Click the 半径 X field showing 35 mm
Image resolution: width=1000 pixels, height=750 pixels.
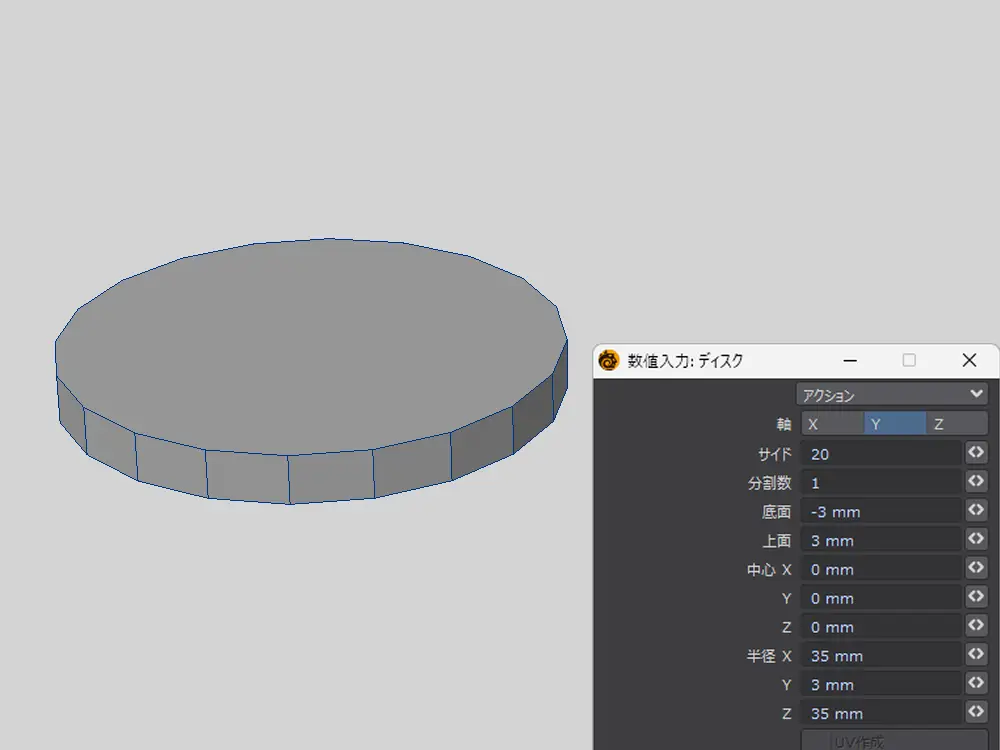881,657
